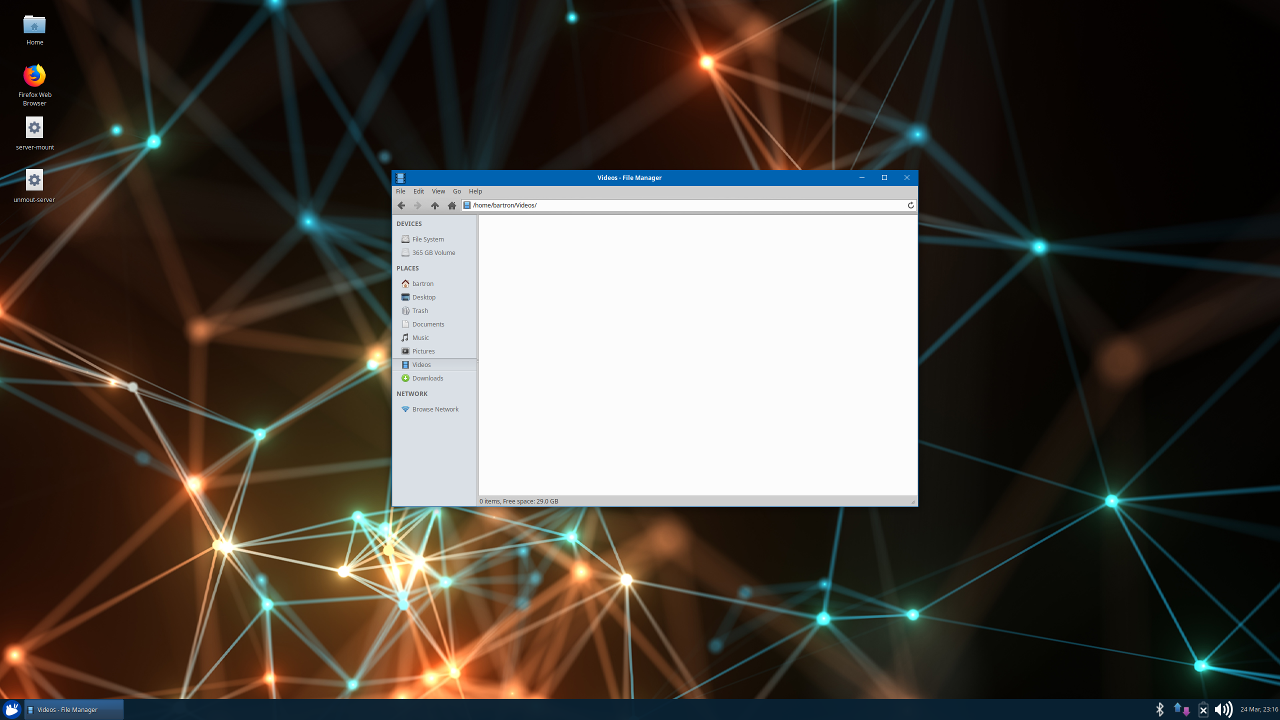
Task: Navigate to Downloads in Places
Action: 427,378
